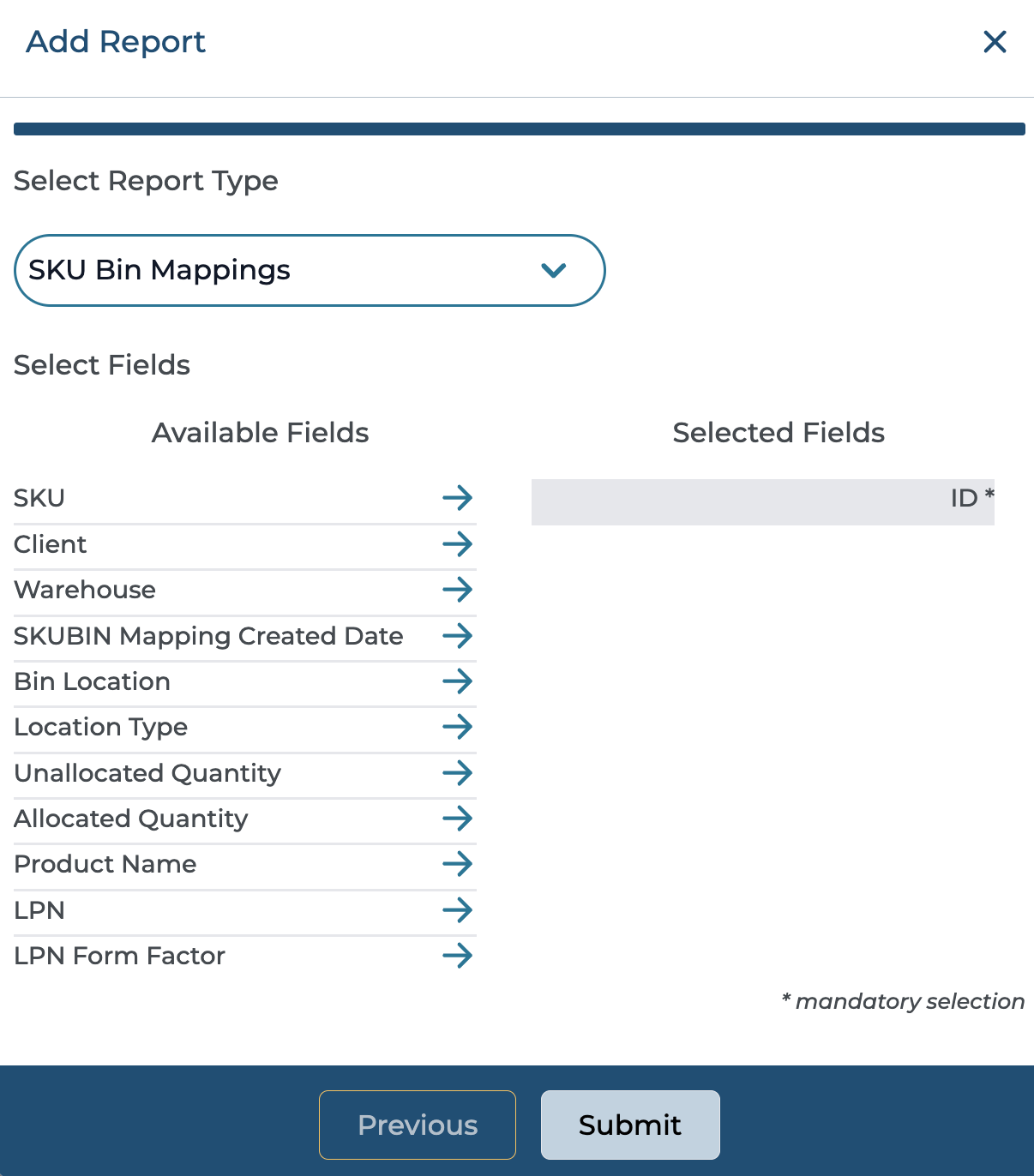Close the Add Report dialog

click(x=995, y=42)
